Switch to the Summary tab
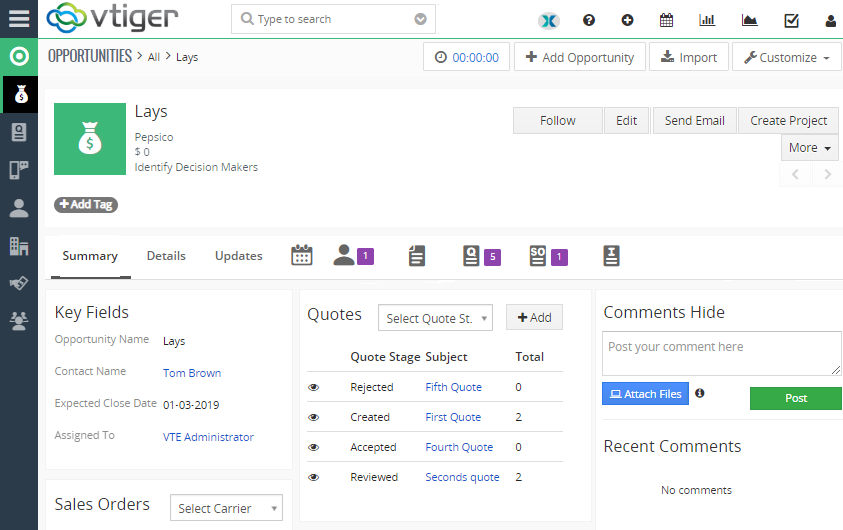Viewport: 843px width, 530px height. point(90,256)
